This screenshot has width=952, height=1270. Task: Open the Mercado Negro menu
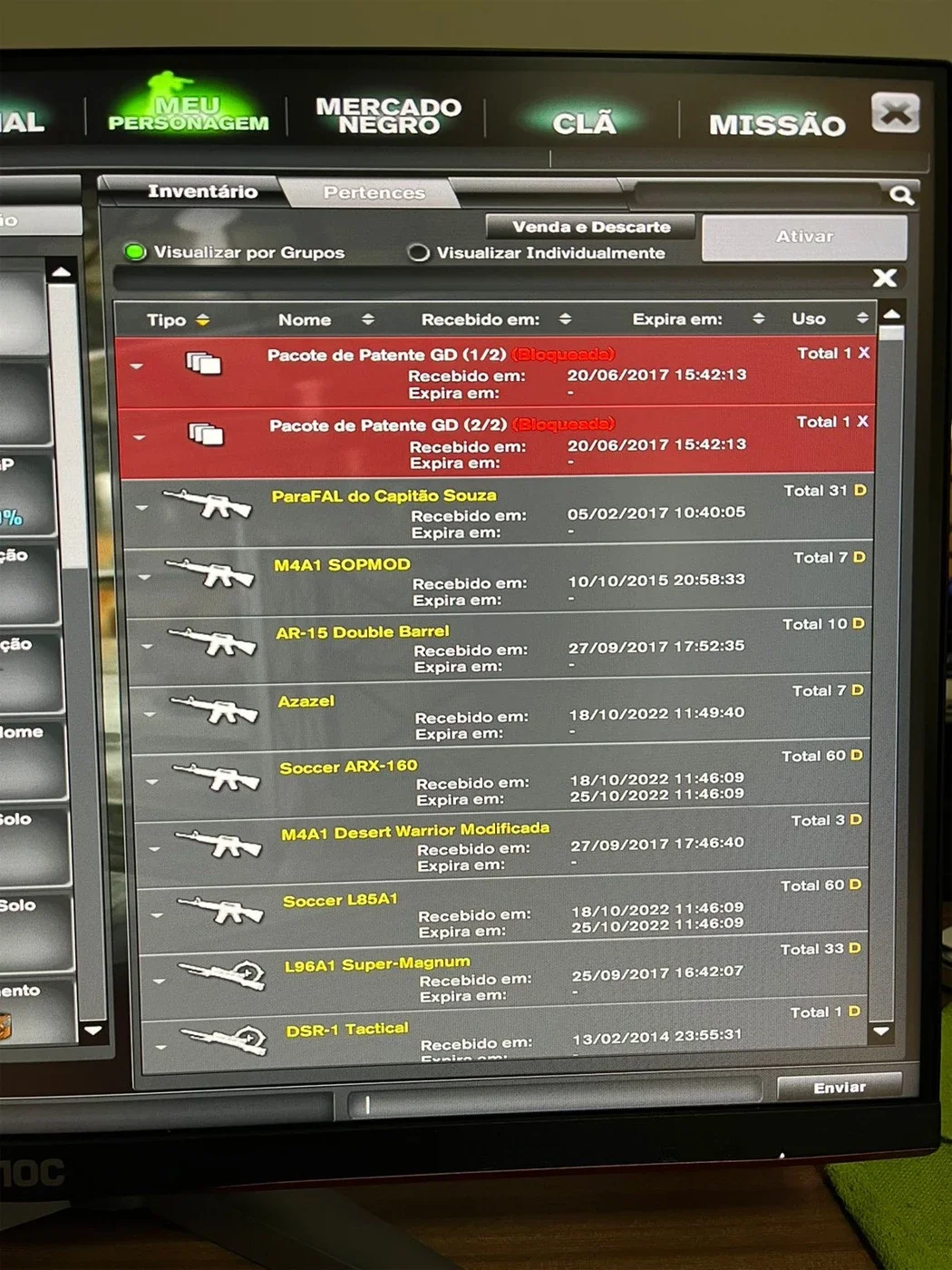pyautogui.click(x=388, y=115)
